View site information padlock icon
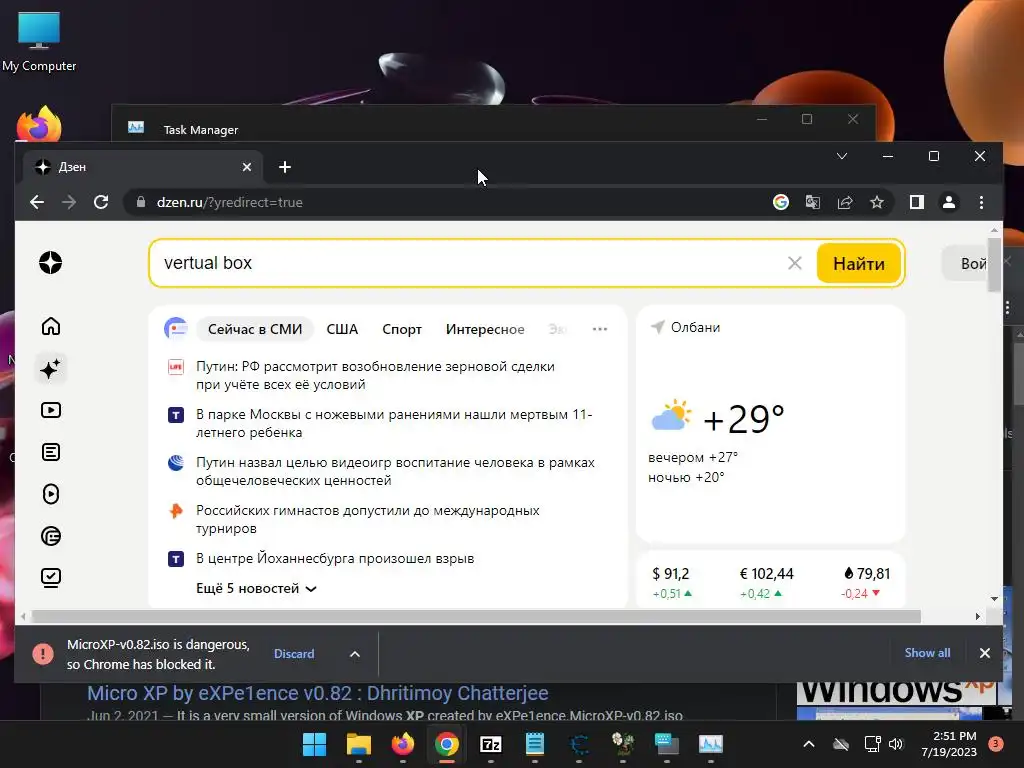The width and height of the screenshot is (1024, 768). pos(140,202)
